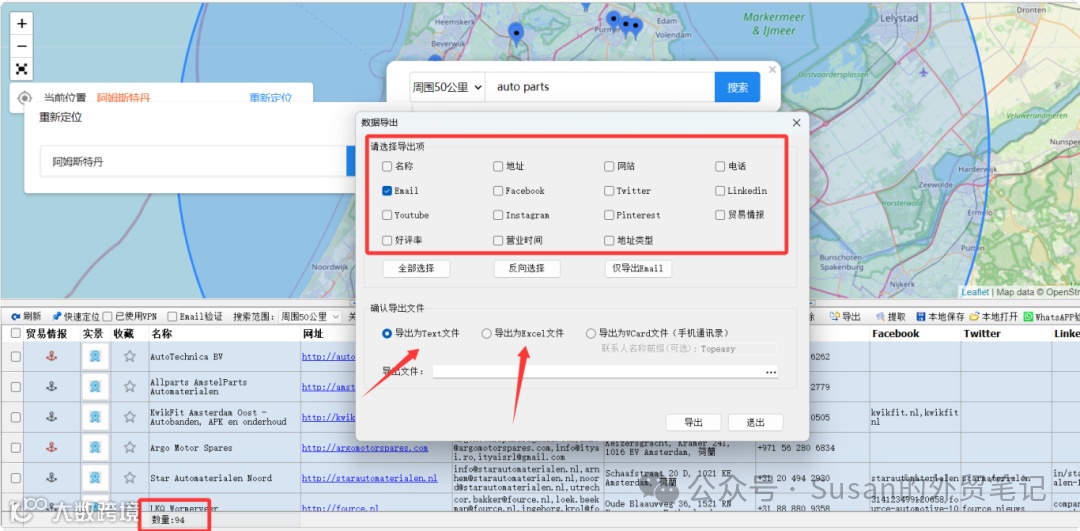This screenshot has height=531, width=1080.
Task: Favorite KwikFit Amsterdam Oost with star icon
Action: tap(129, 417)
